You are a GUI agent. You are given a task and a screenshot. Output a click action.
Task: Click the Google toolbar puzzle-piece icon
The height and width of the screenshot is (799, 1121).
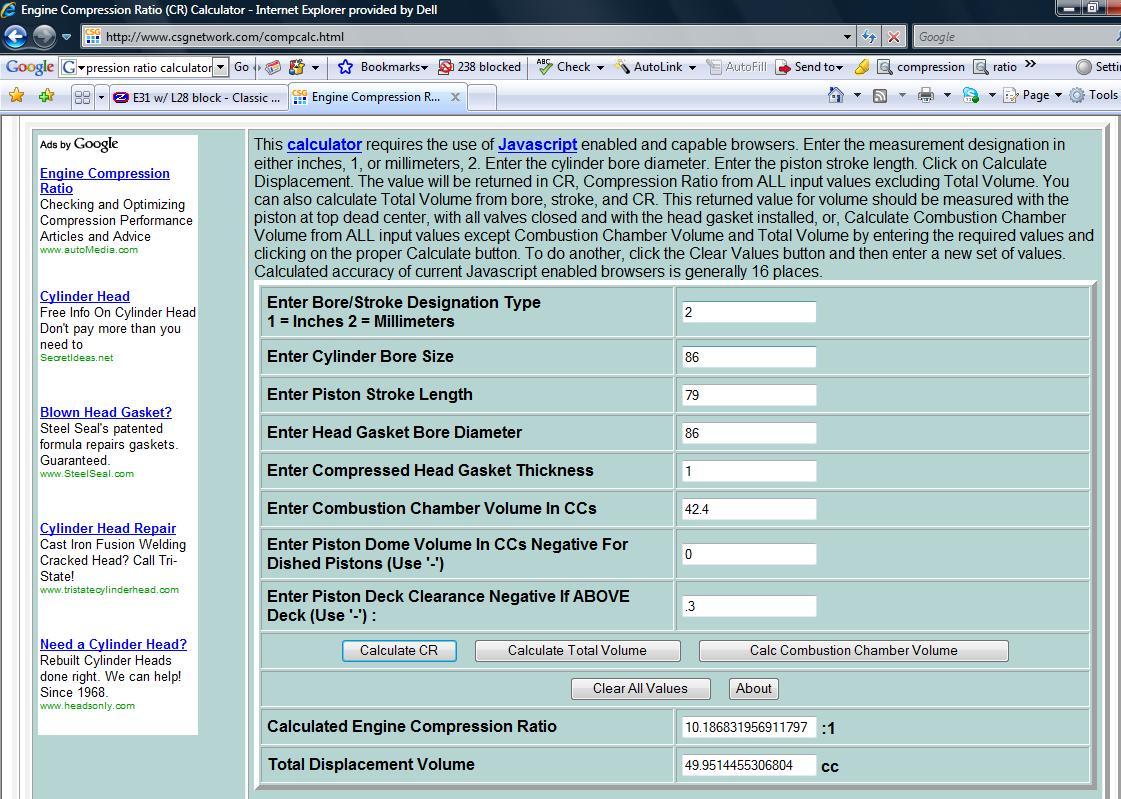297,67
